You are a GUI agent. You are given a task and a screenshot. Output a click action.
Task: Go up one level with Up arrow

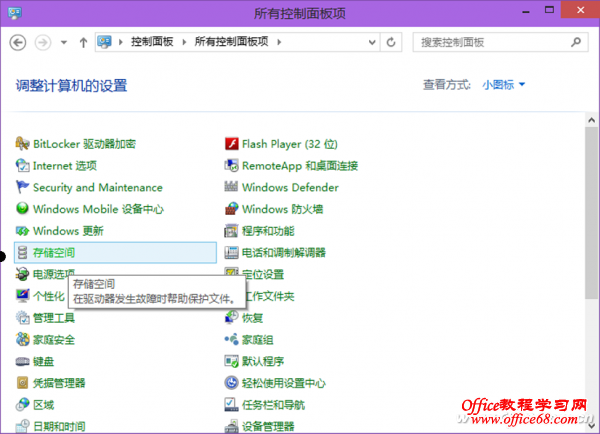click(x=83, y=42)
